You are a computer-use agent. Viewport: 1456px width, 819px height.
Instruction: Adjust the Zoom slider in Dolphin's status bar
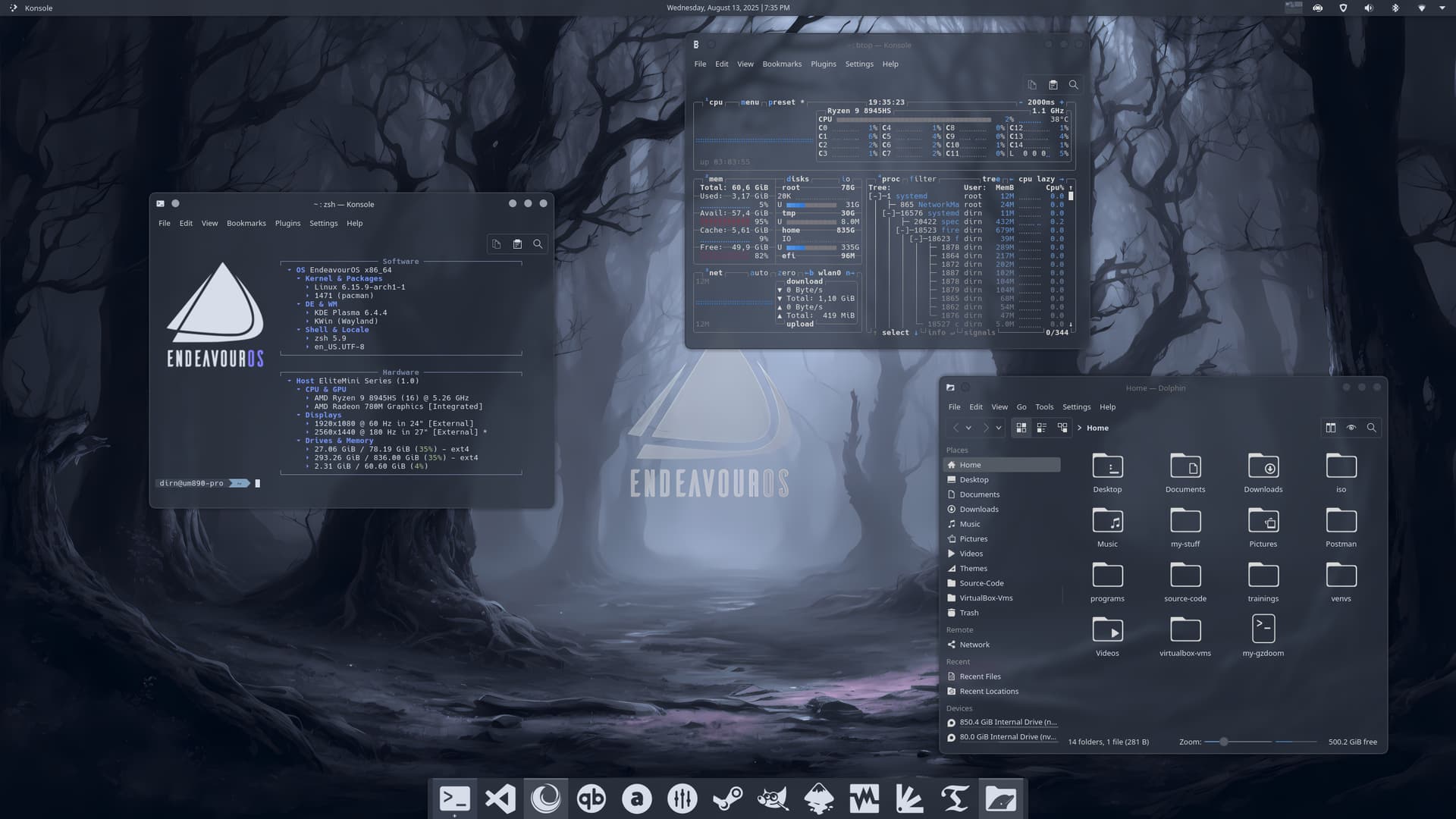click(x=1223, y=742)
